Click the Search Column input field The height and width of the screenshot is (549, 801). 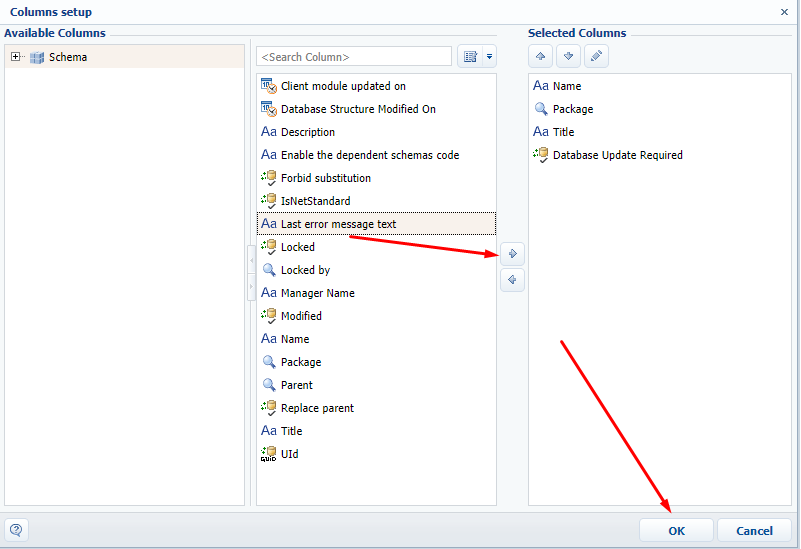click(354, 57)
